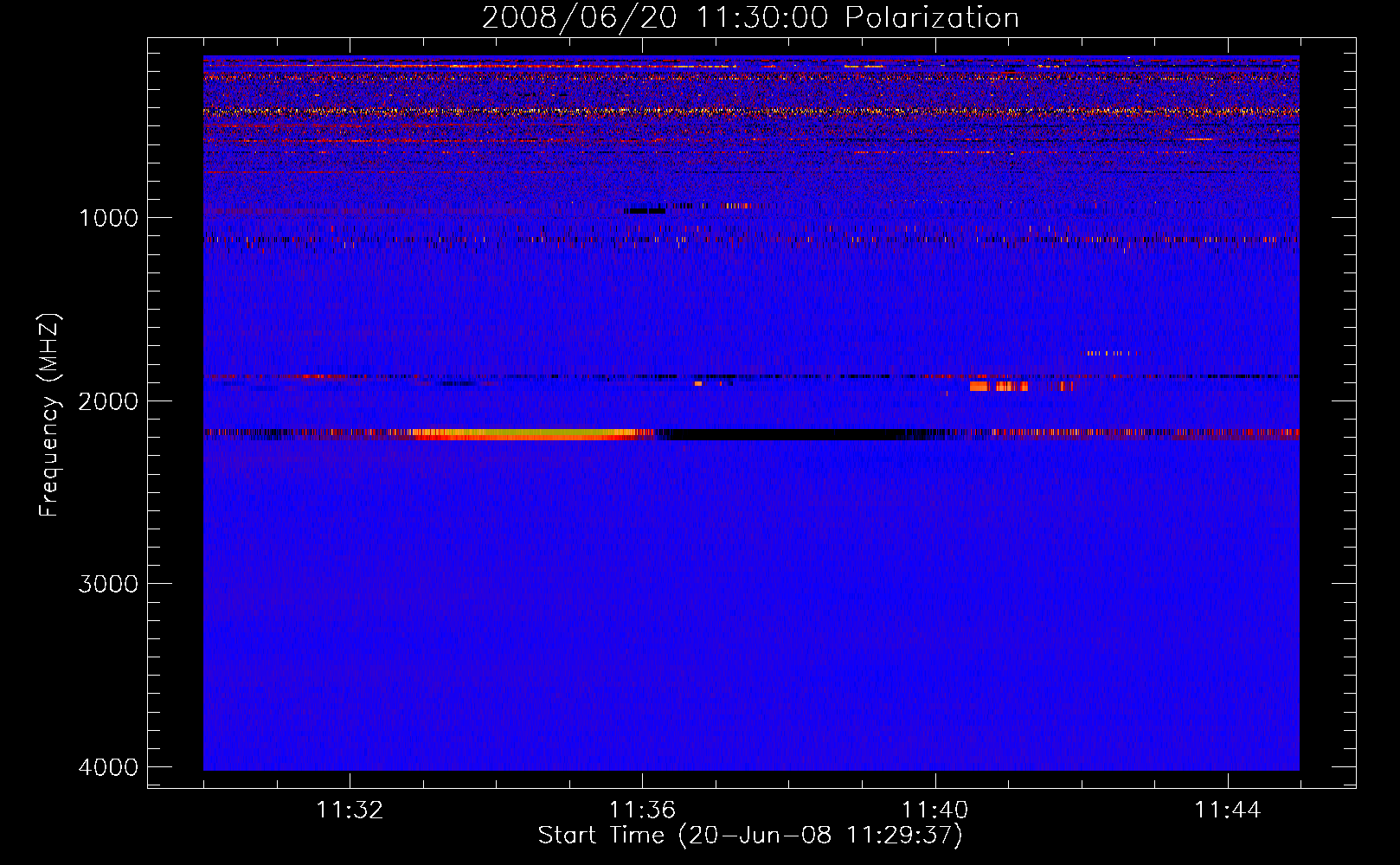Click the 11:40 time tick label
1400x865 pixels.
935,811
